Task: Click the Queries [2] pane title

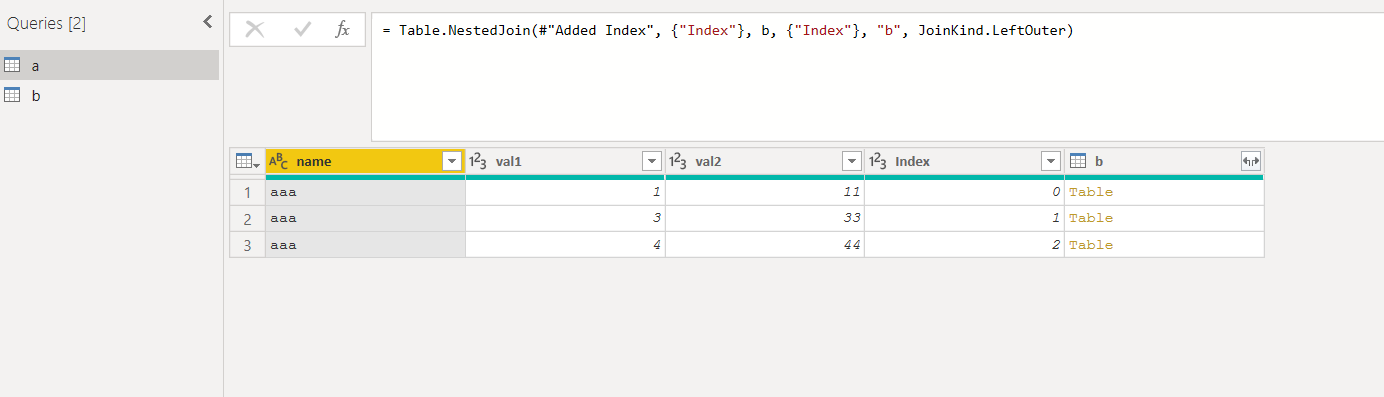Action: point(46,24)
